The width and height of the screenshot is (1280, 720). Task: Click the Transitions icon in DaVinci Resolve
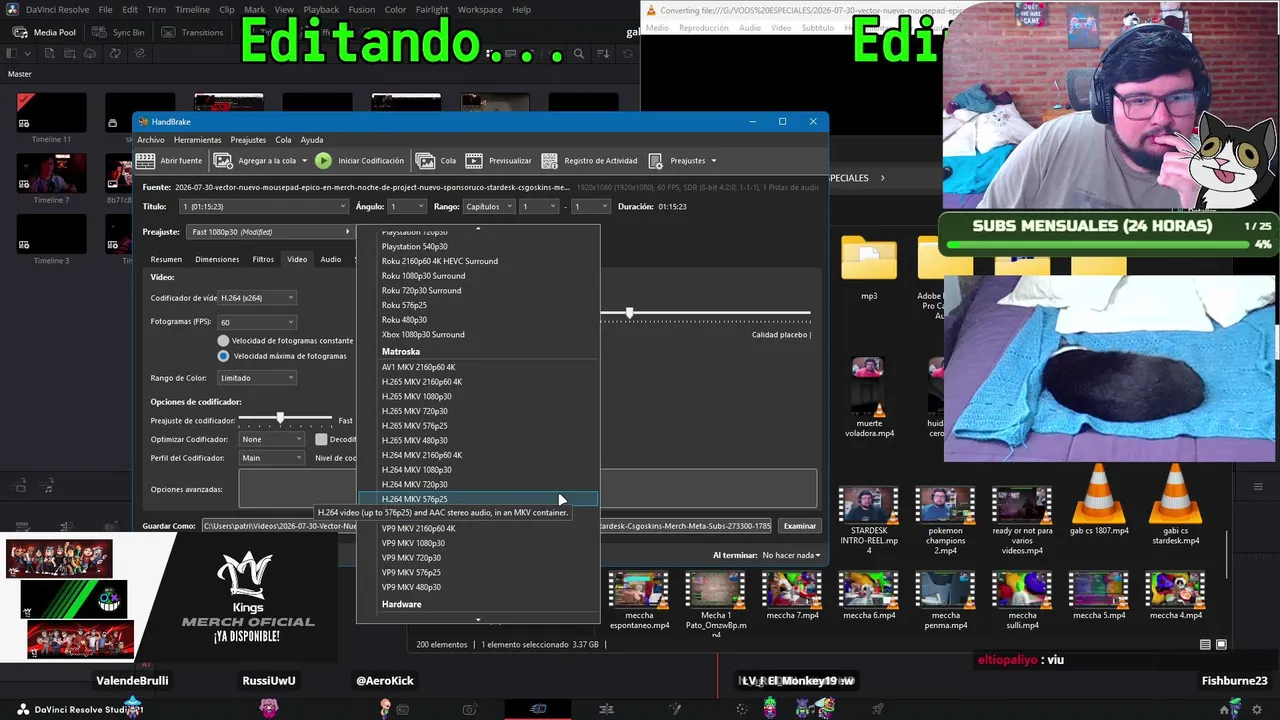pos(169,32)
